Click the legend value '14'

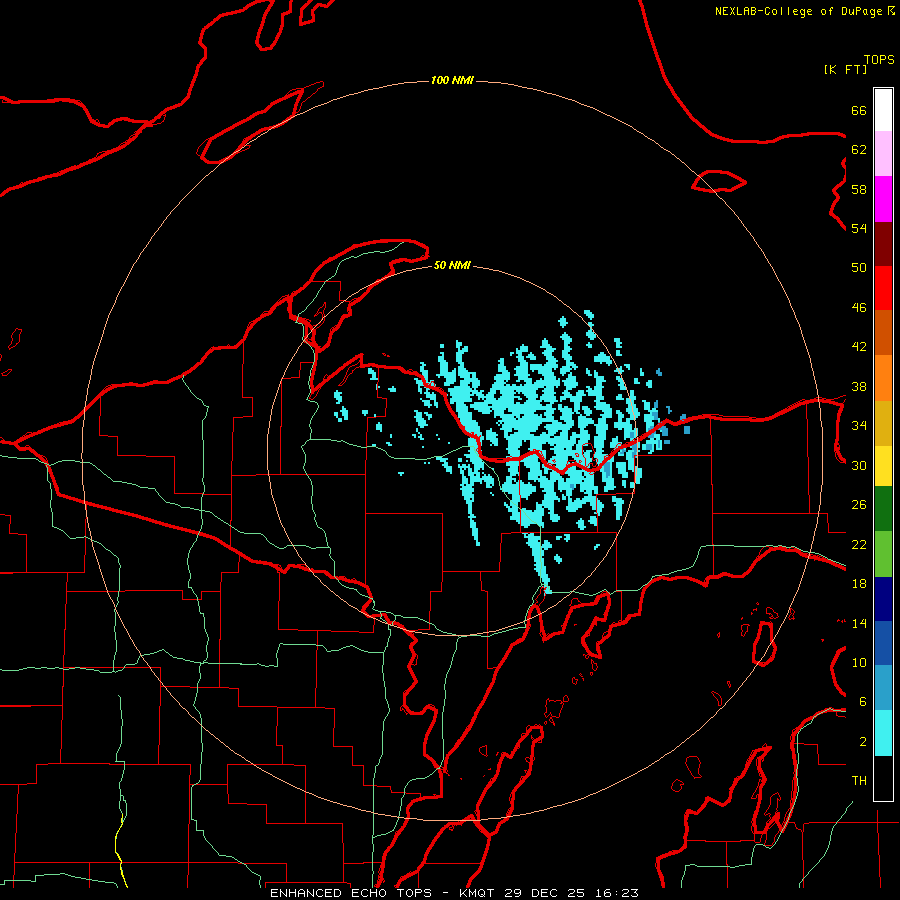[x=859, y=623]
